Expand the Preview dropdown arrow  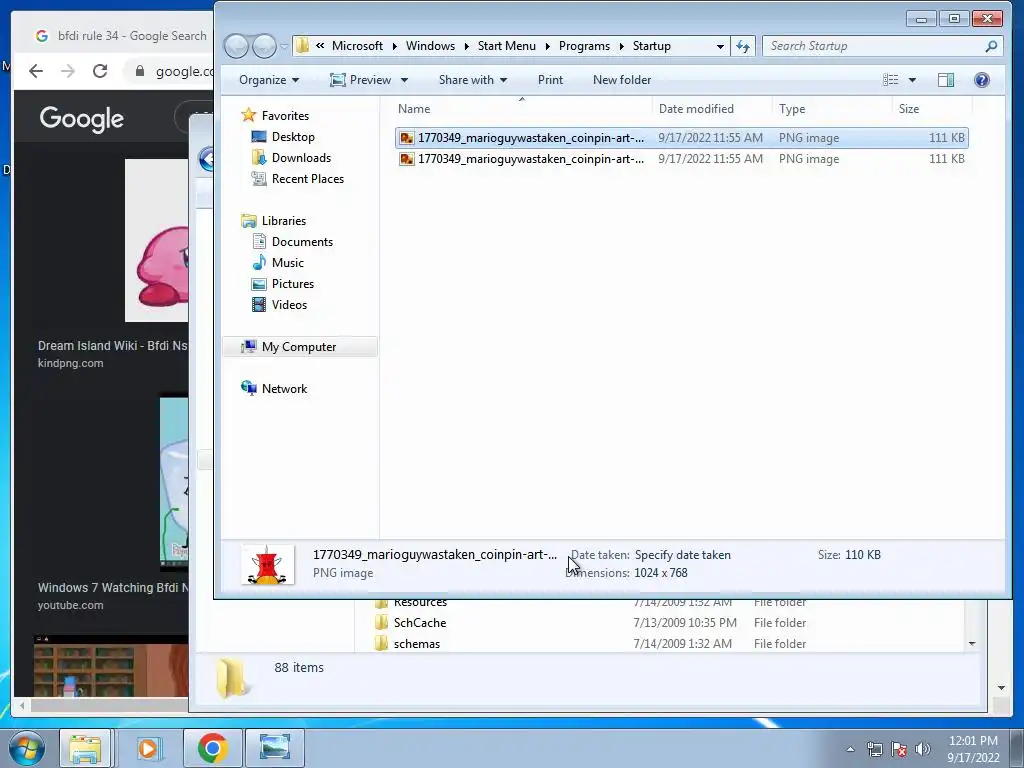404,80
